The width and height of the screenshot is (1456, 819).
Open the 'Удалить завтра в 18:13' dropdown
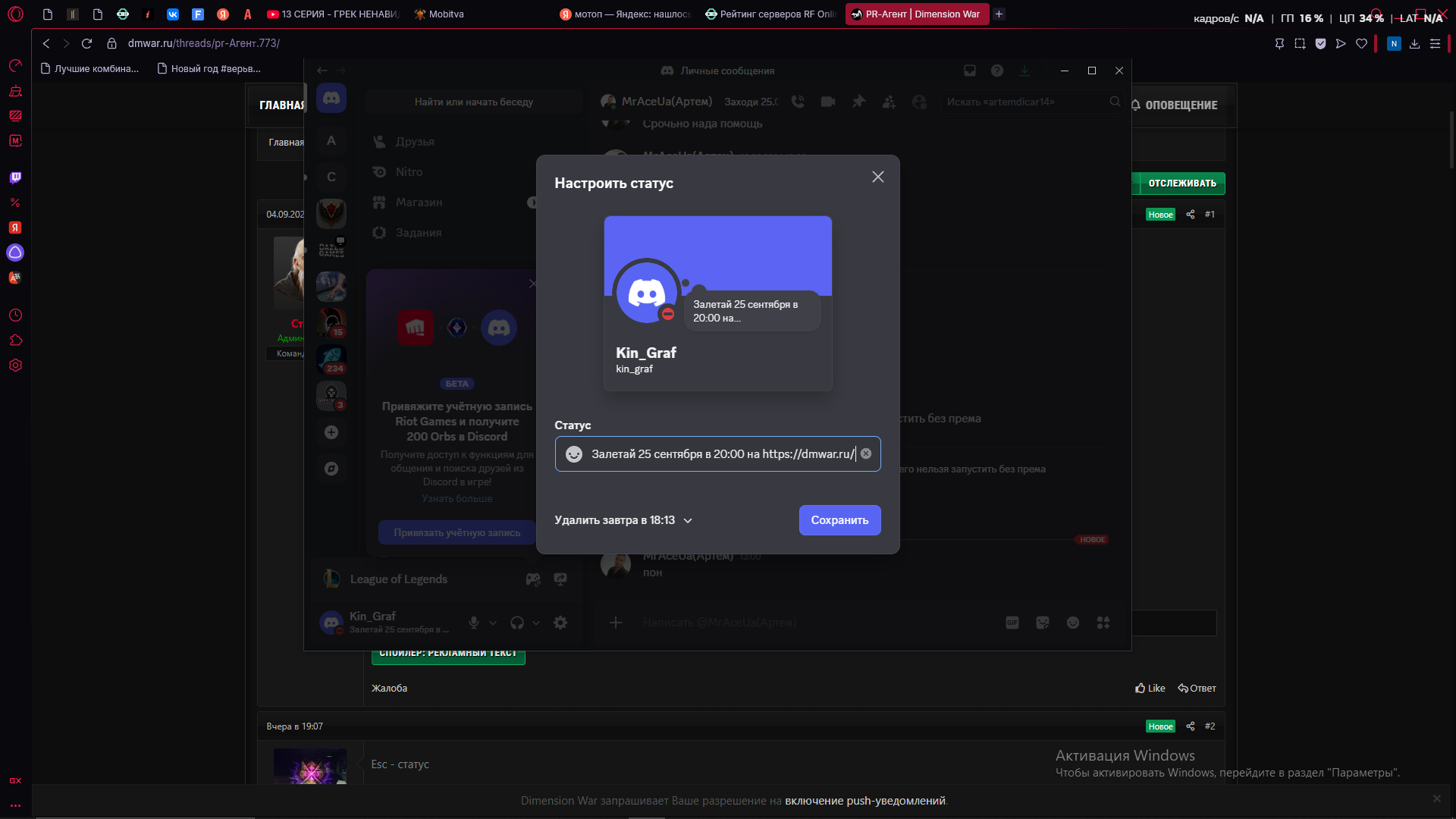tap(623, 520)
